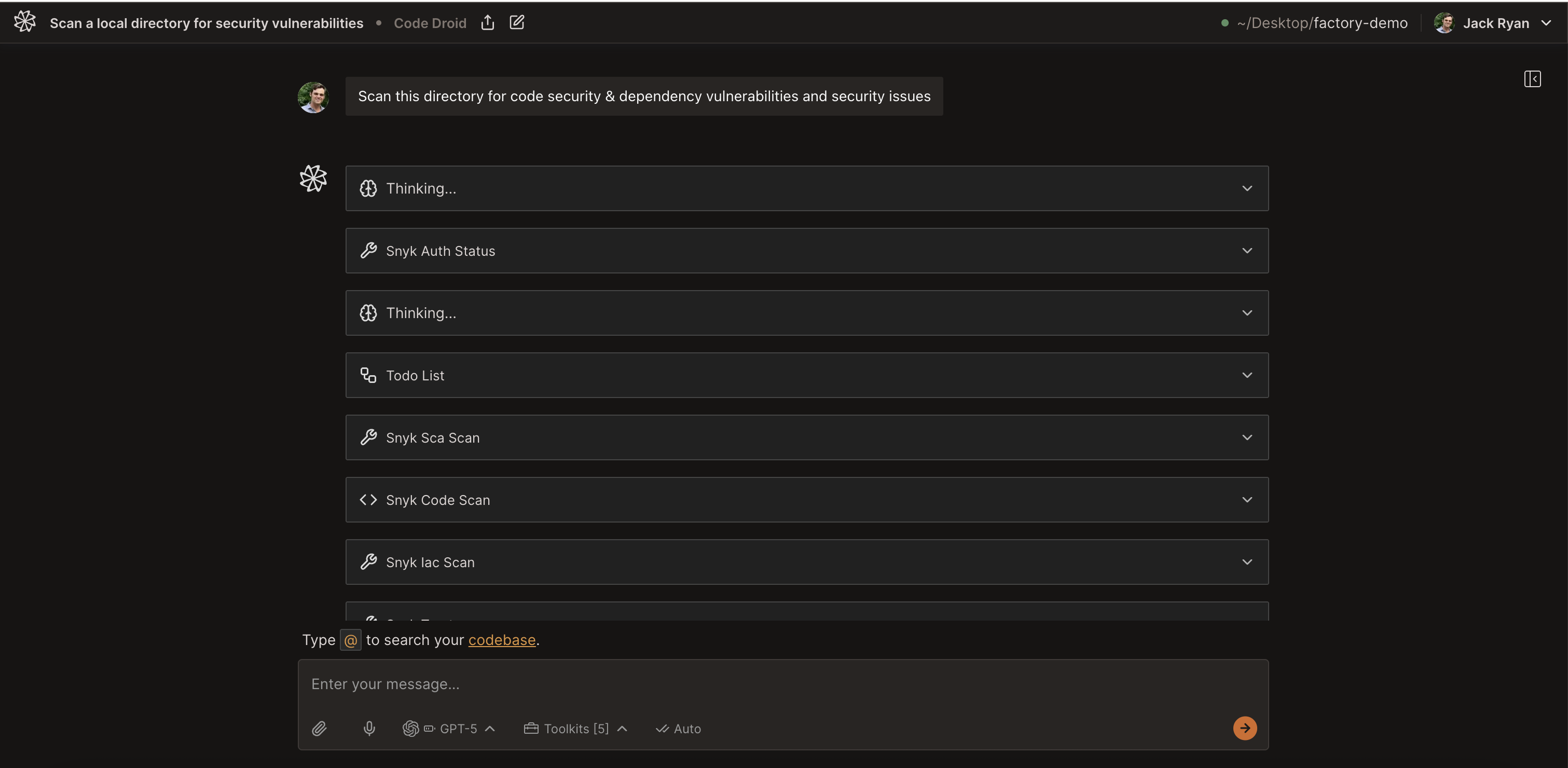Send message with orange arrow button

point(1245,728)
